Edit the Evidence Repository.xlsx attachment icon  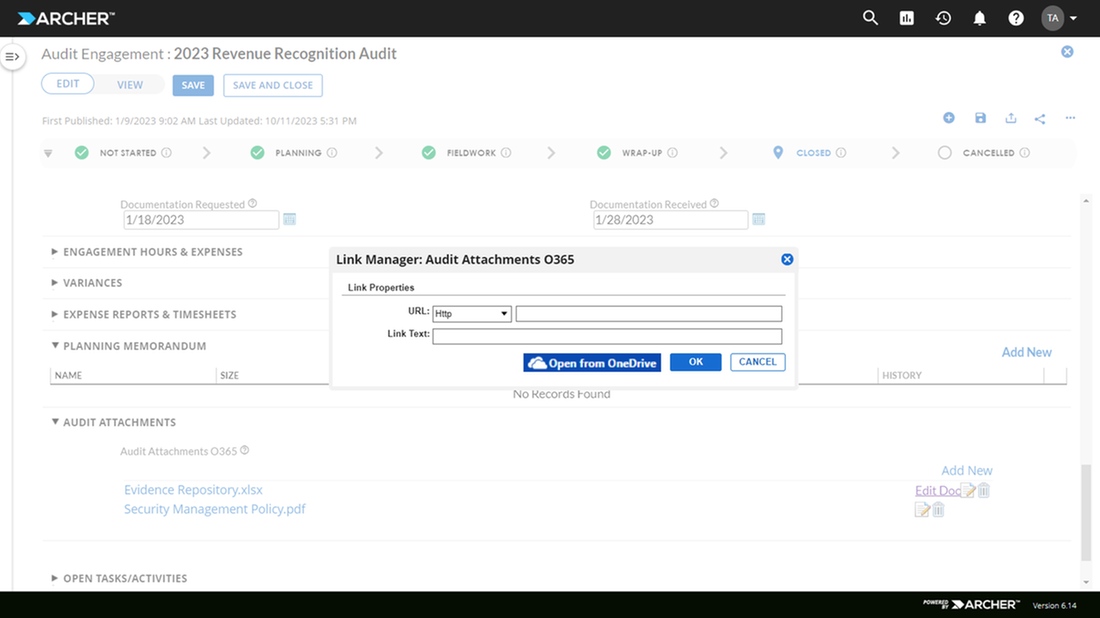pyautogui.click(x=968, y=490)
